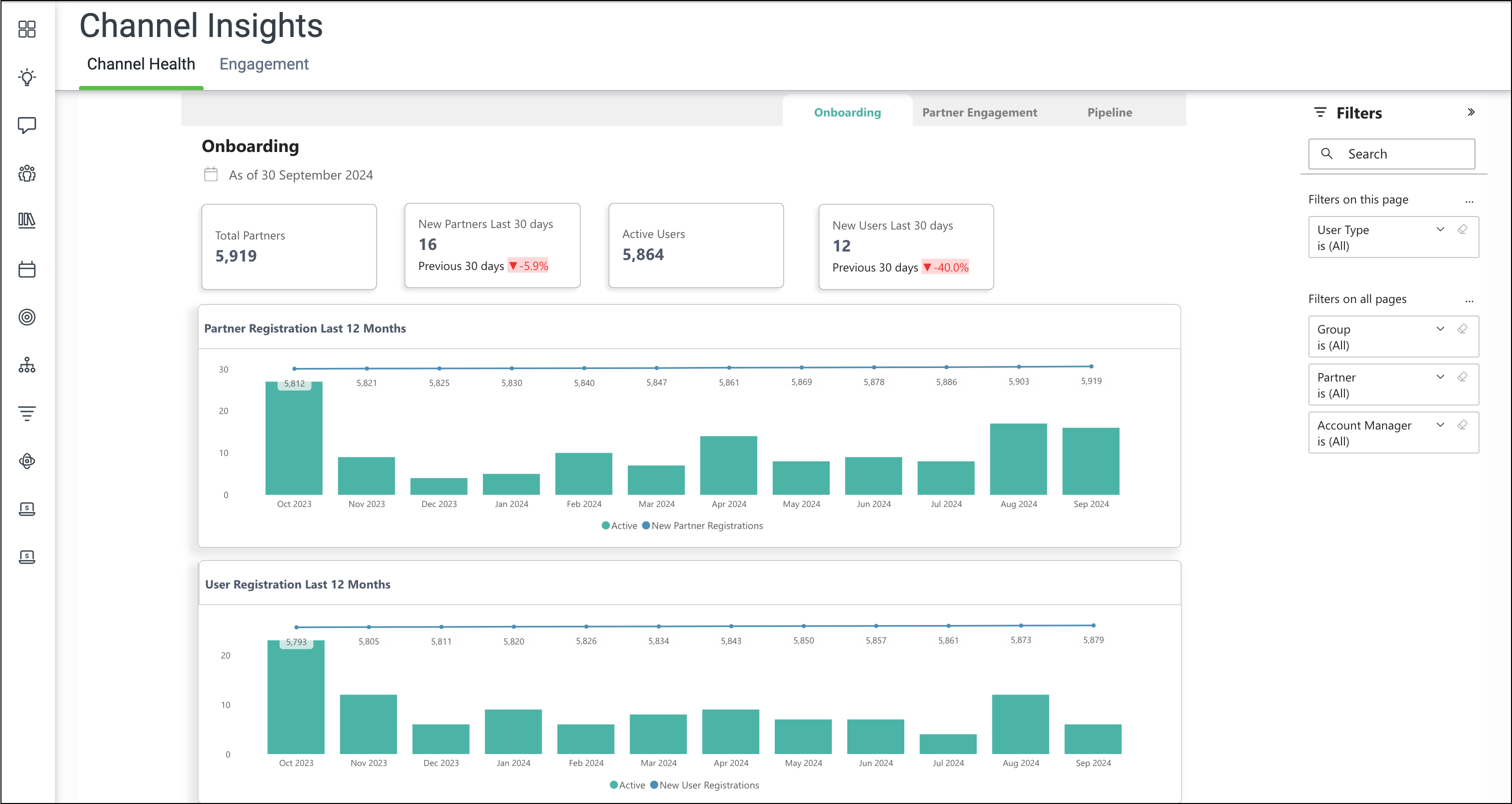Select the Nov 2023 bar in User Registration chart

pos(368,724)
